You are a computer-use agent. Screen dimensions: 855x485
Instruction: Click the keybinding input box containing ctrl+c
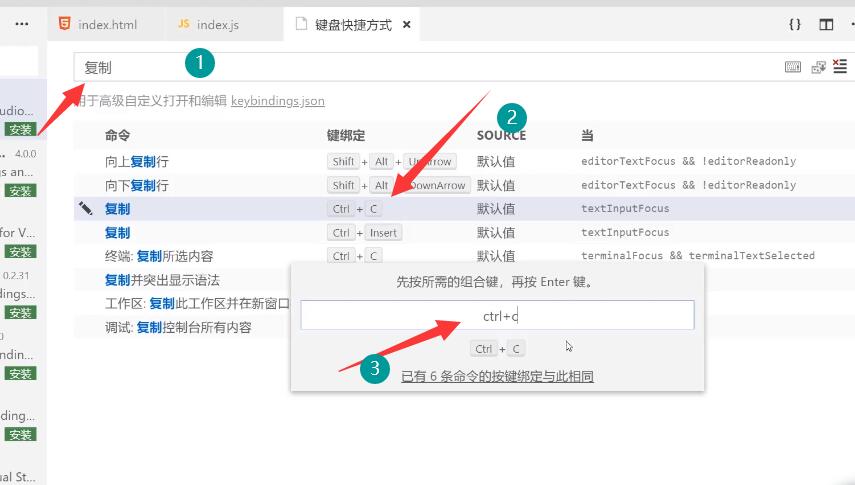coord(497,315)
